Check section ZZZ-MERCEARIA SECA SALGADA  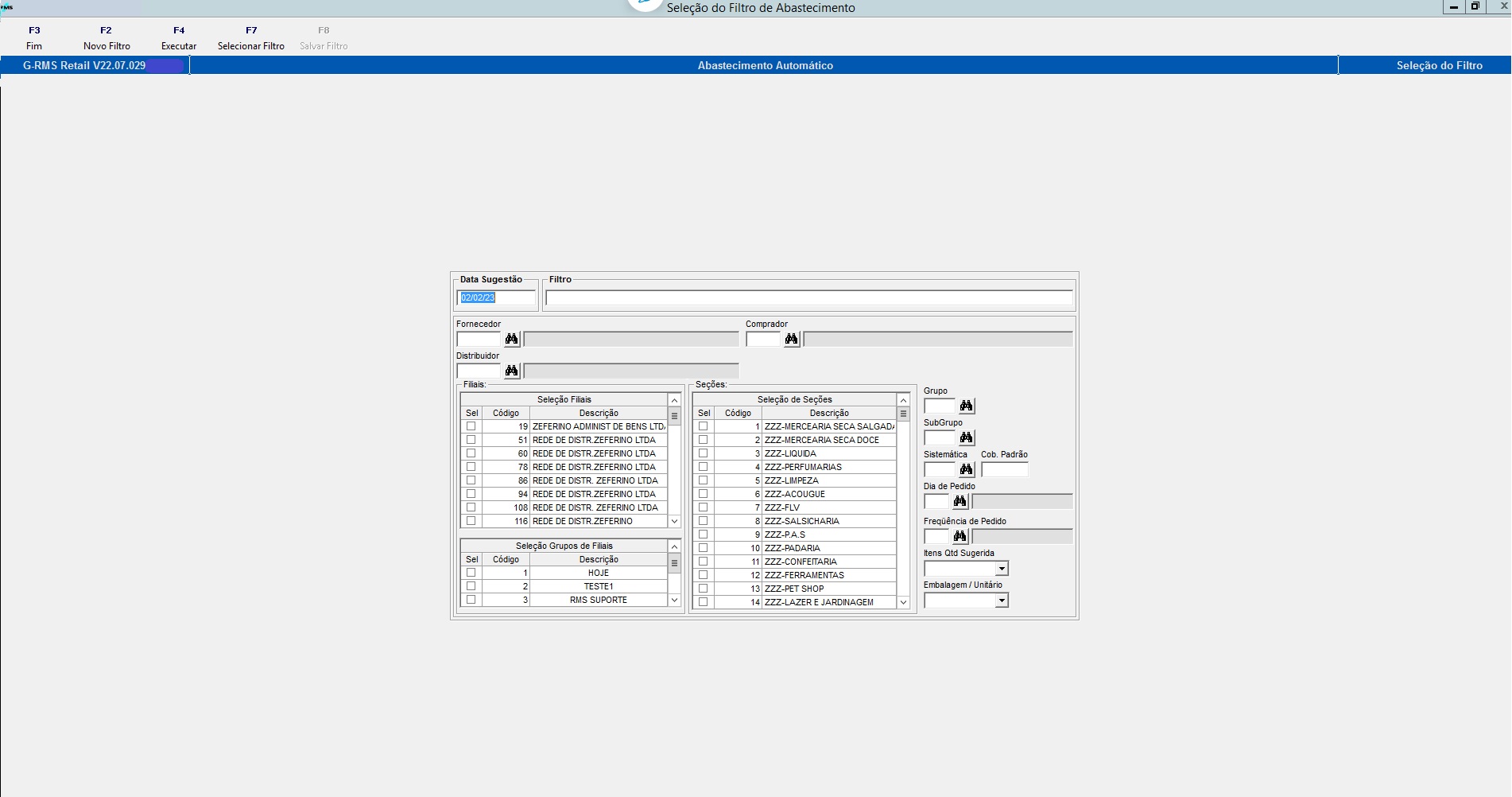point(703,426)
